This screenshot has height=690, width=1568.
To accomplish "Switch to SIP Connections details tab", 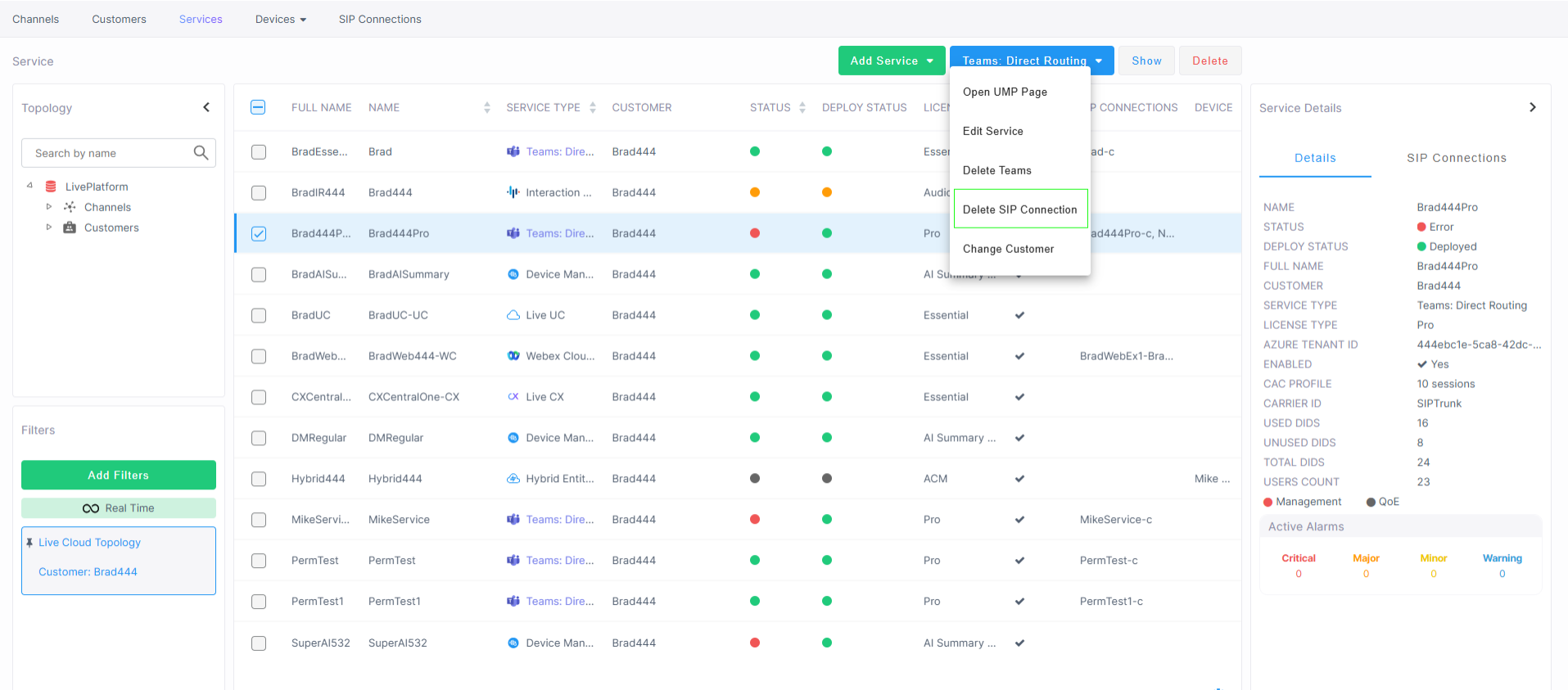I will point(1456,158).
